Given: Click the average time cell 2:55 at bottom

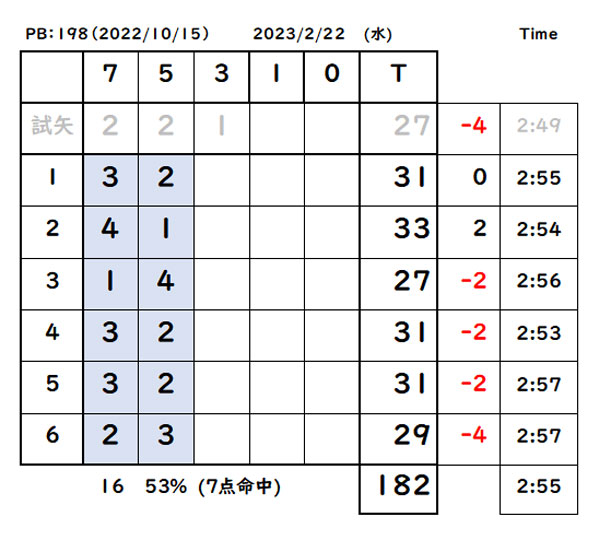Looking at the screenshot, I should point(539,489).
